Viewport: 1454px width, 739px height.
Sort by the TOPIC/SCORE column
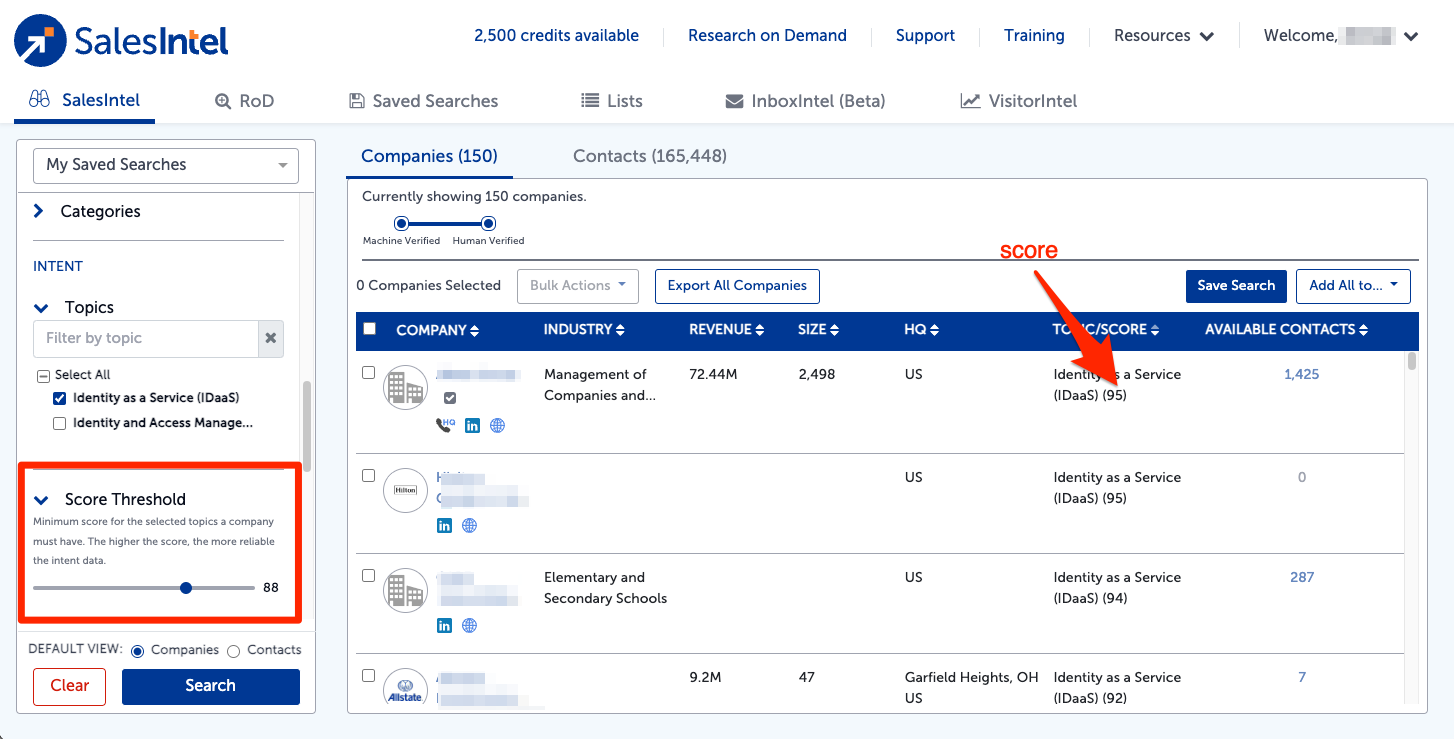(1106, 330)
